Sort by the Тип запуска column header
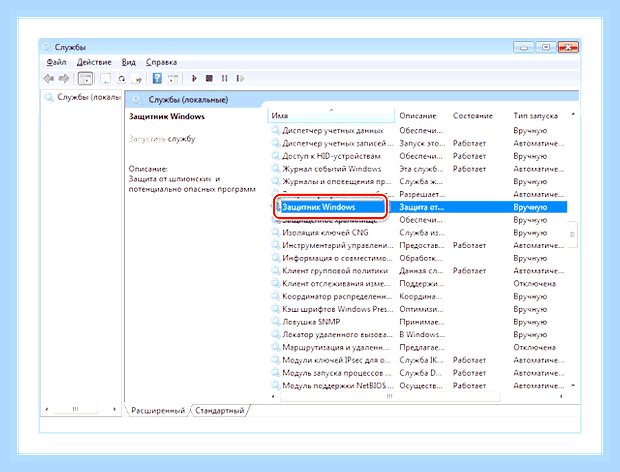Viewport: 620px width, 472px height. pos(536,116)
